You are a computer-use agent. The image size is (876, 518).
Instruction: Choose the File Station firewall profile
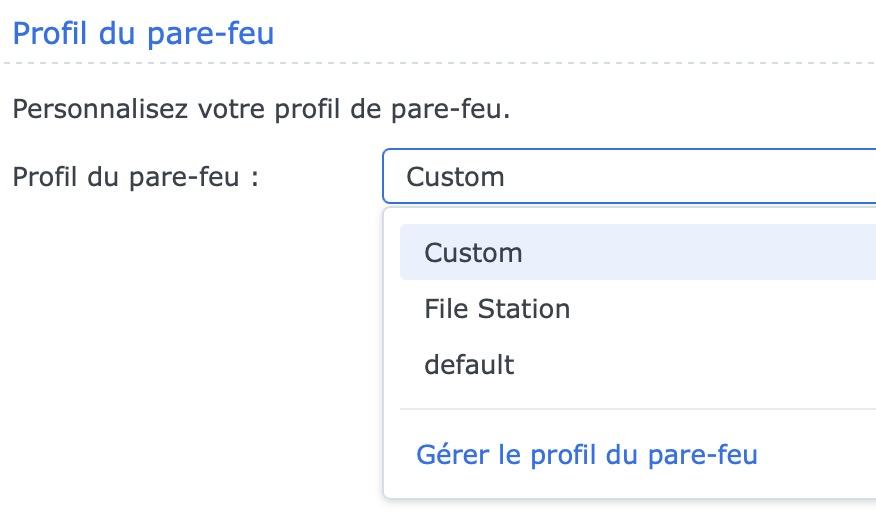(x=497, y=308)
